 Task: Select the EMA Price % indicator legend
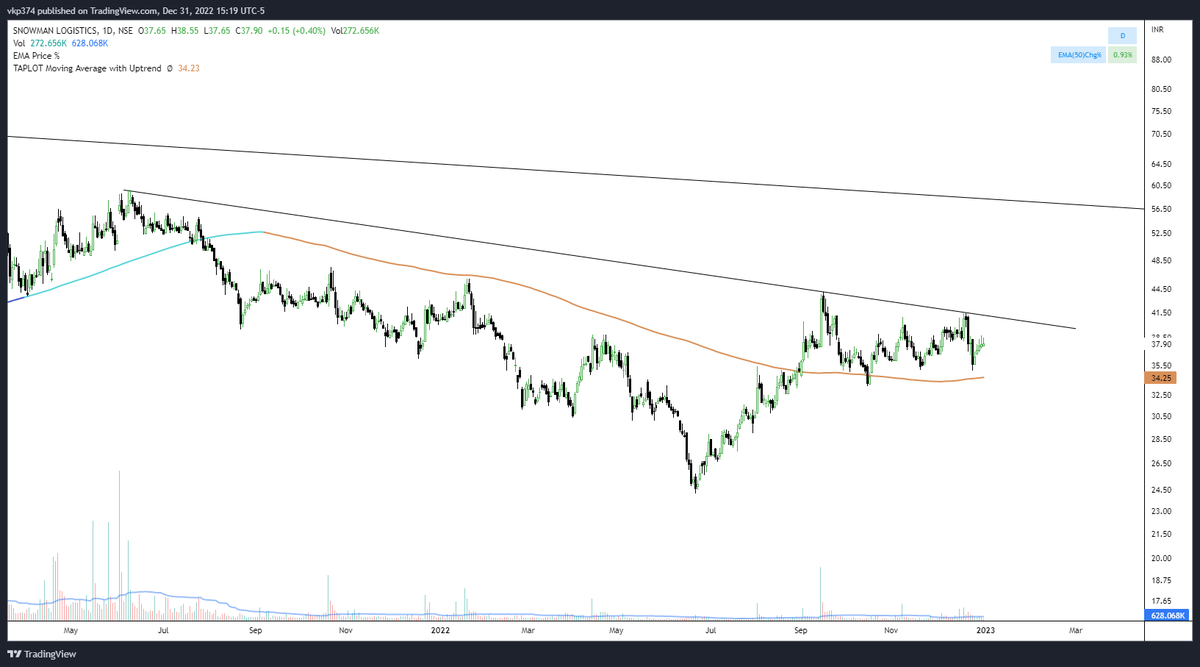(34, 56)
